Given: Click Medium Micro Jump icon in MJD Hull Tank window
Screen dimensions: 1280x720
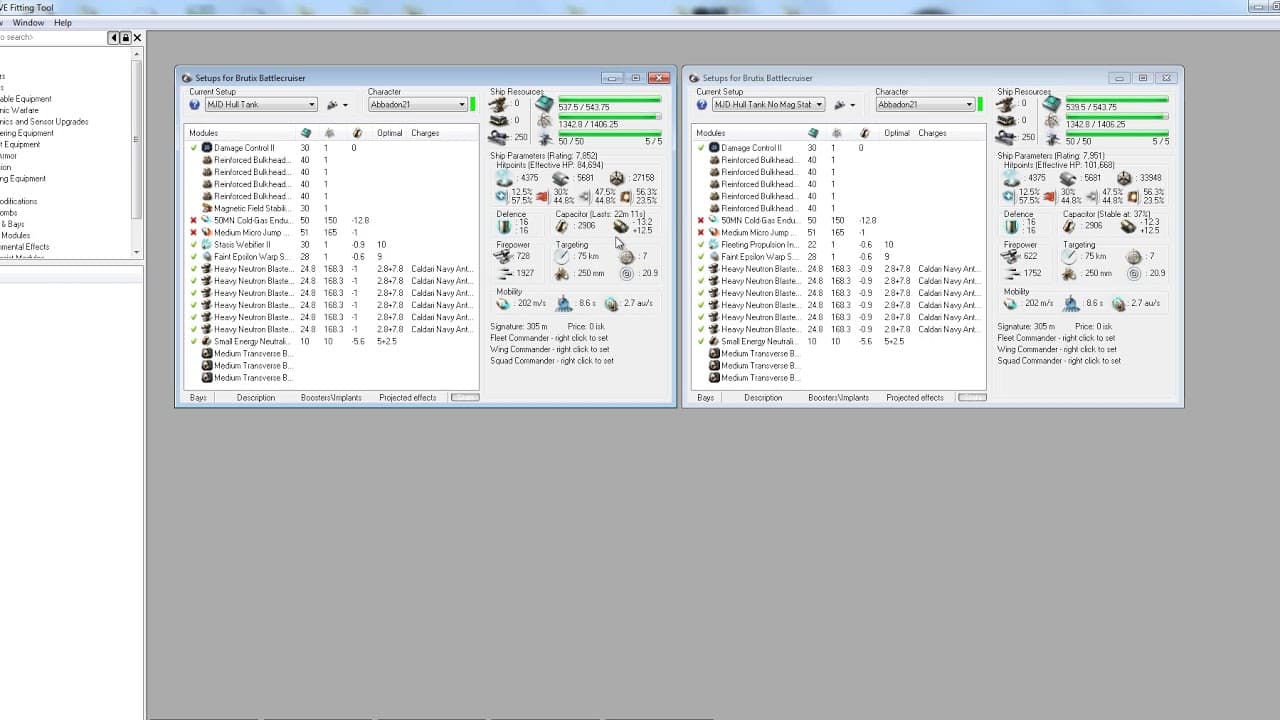Looking at the screenshot, I should point(207,232).
